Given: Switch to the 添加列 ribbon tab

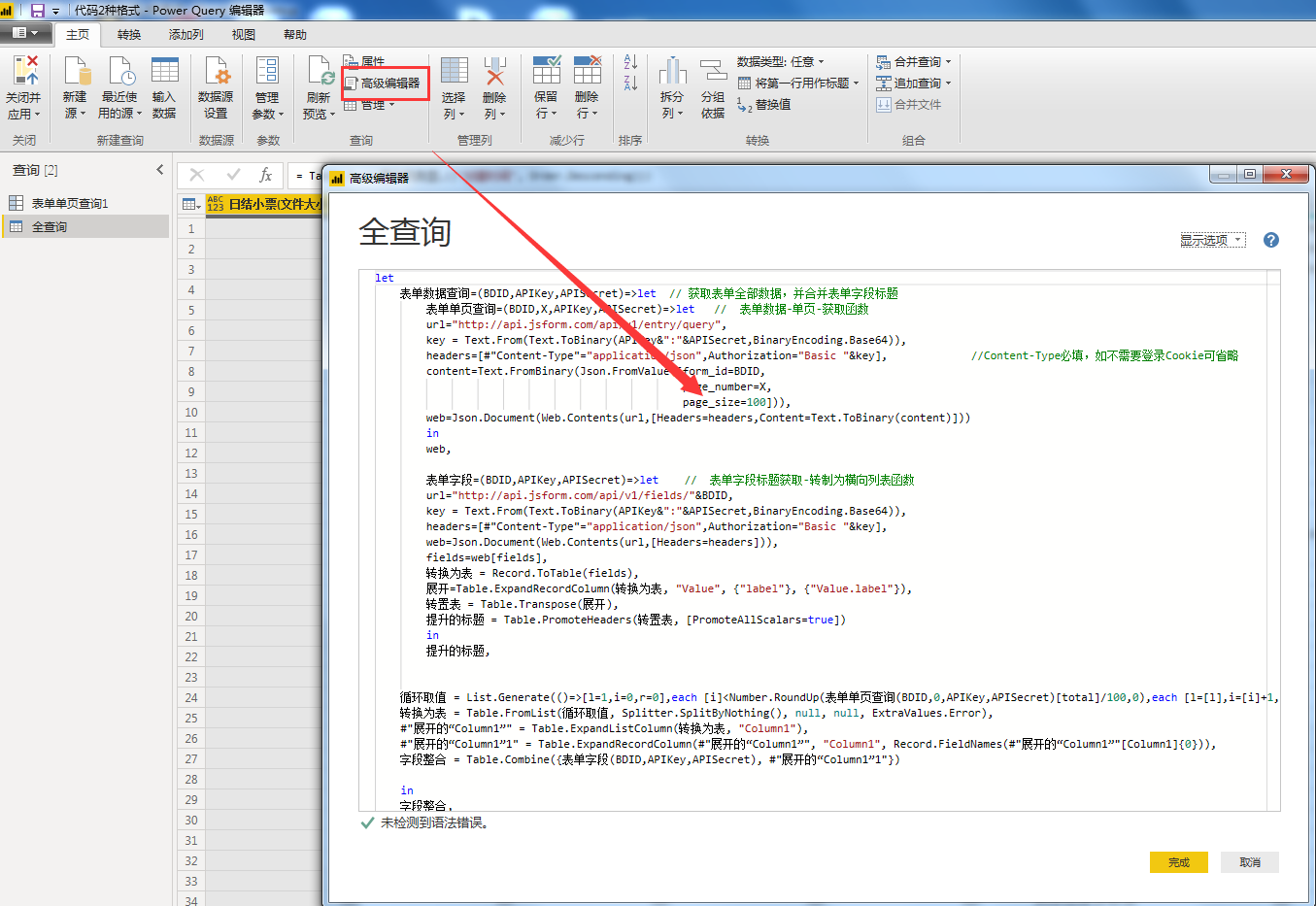Looking at the screenshot, I should [x=186, y=35].
